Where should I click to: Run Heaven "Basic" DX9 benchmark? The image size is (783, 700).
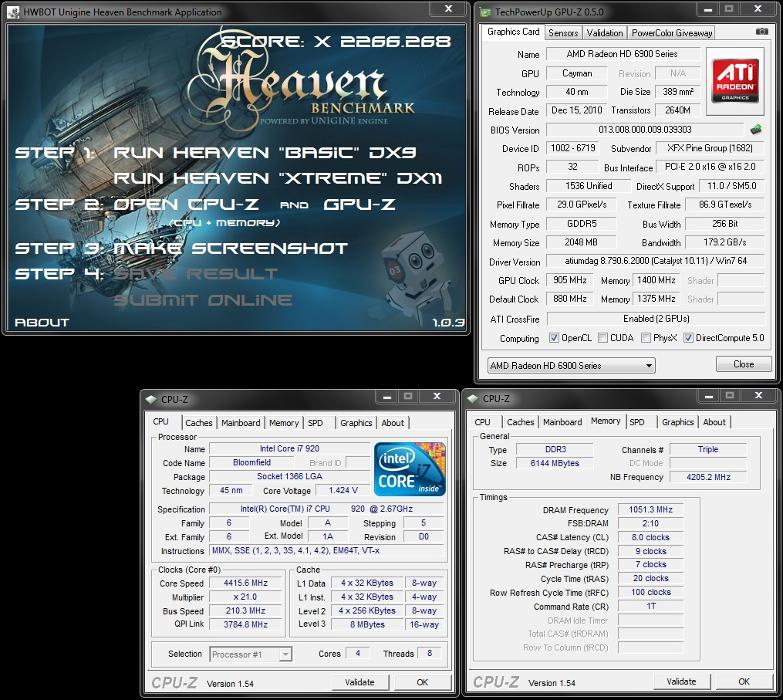click(x=265, y=152)
